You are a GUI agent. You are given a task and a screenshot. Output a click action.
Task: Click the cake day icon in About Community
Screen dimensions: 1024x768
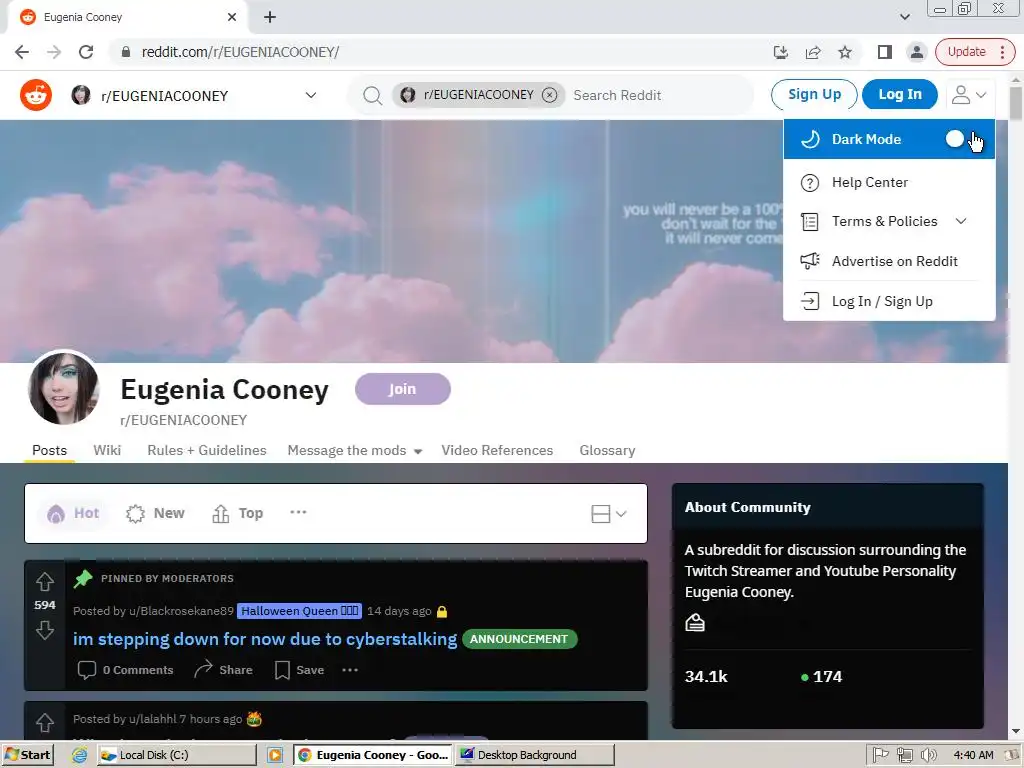(x=695, y=623)
